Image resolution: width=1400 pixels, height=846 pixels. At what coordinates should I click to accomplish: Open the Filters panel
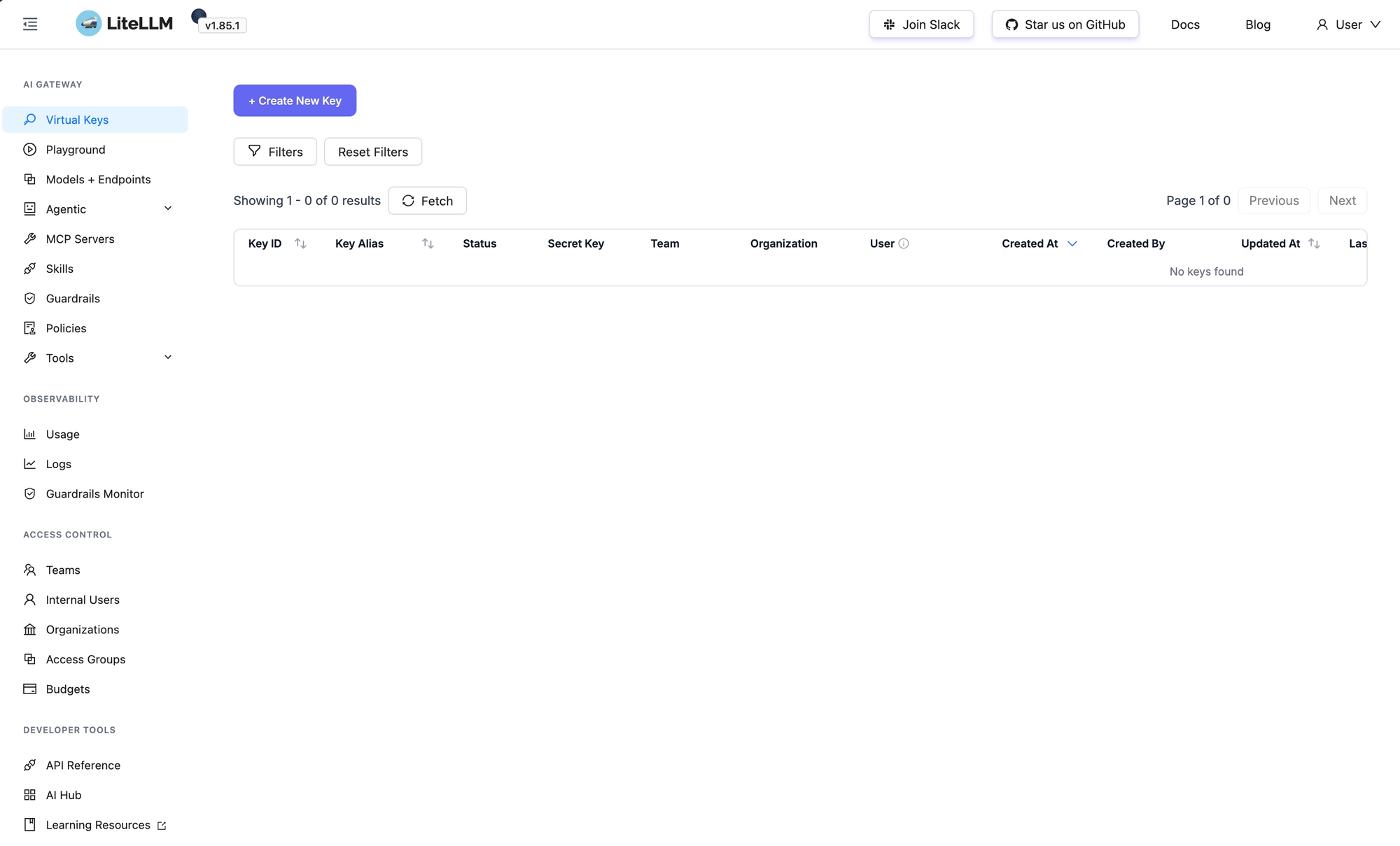pyautogui.click(x=275, y=152)
